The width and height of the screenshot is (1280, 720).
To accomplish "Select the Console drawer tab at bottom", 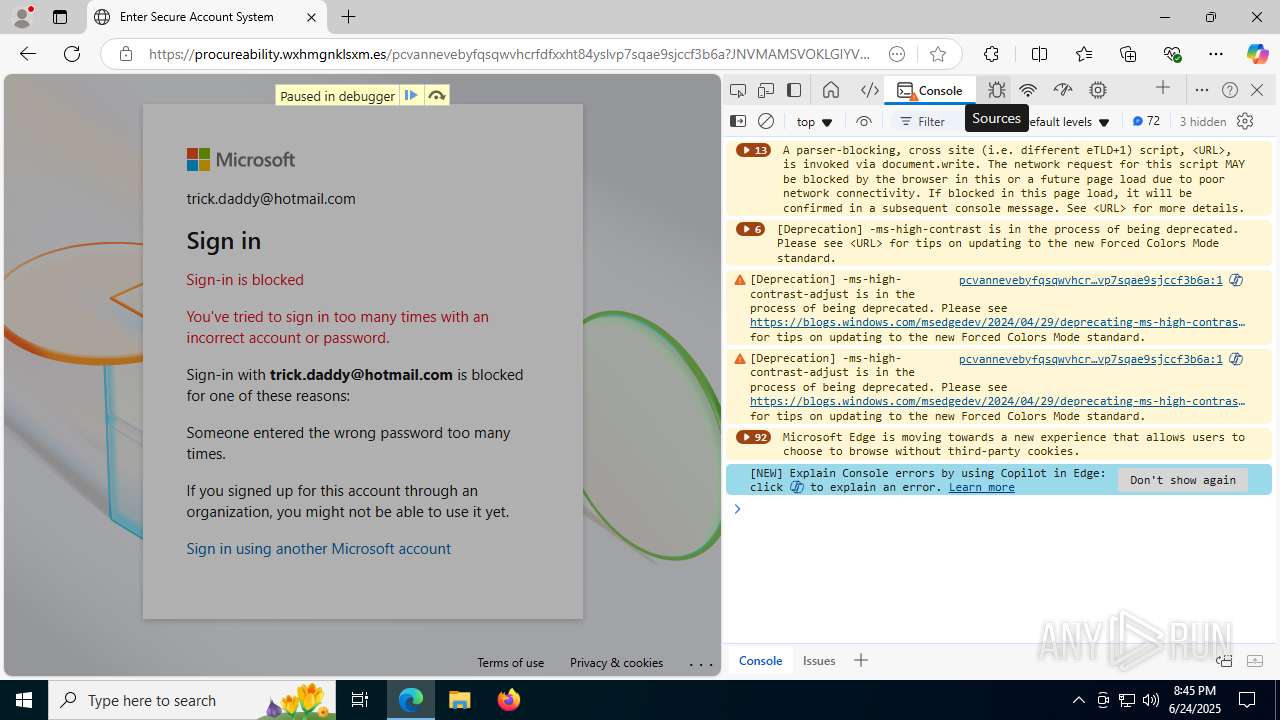I will [x=760, y=660].
